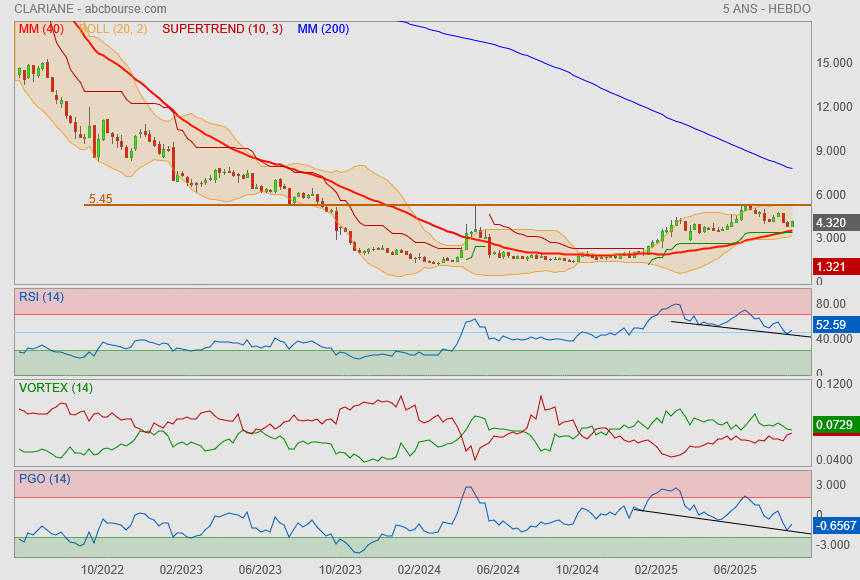Click the green Vortex value tag 0.0729
Image resolution: width=860 pixels, height=580 pixels.
833,426
